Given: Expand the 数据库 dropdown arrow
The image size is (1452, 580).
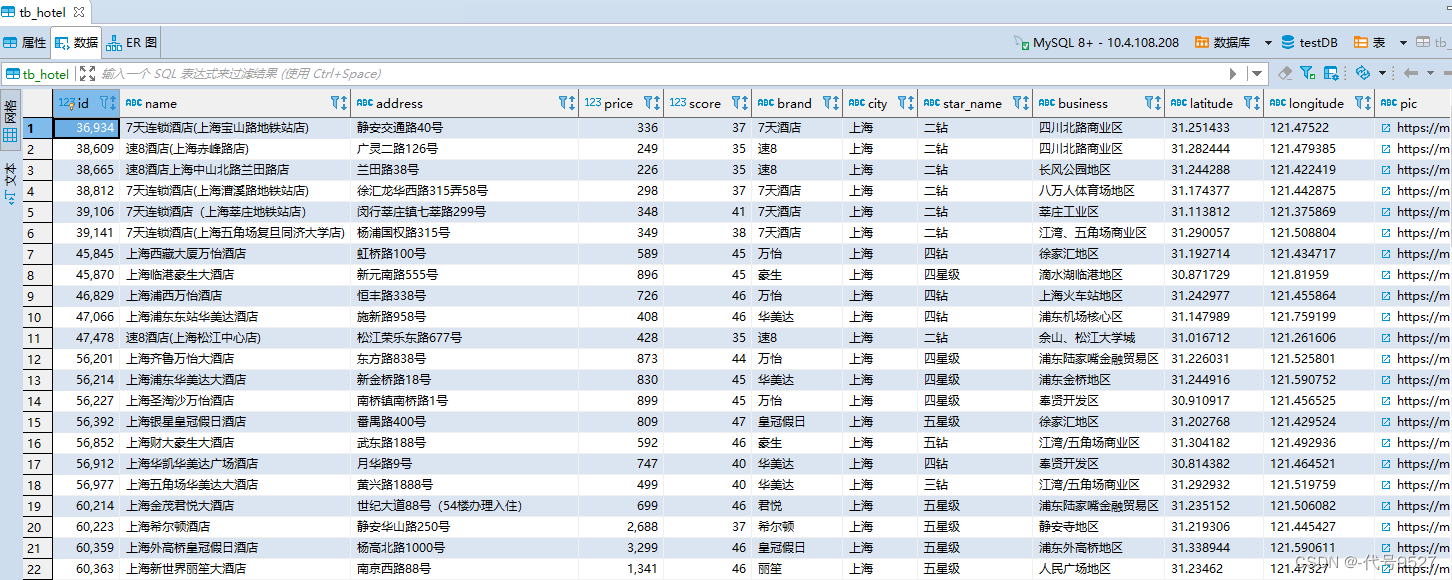Looking at the screenshot, I should 1268,43.
